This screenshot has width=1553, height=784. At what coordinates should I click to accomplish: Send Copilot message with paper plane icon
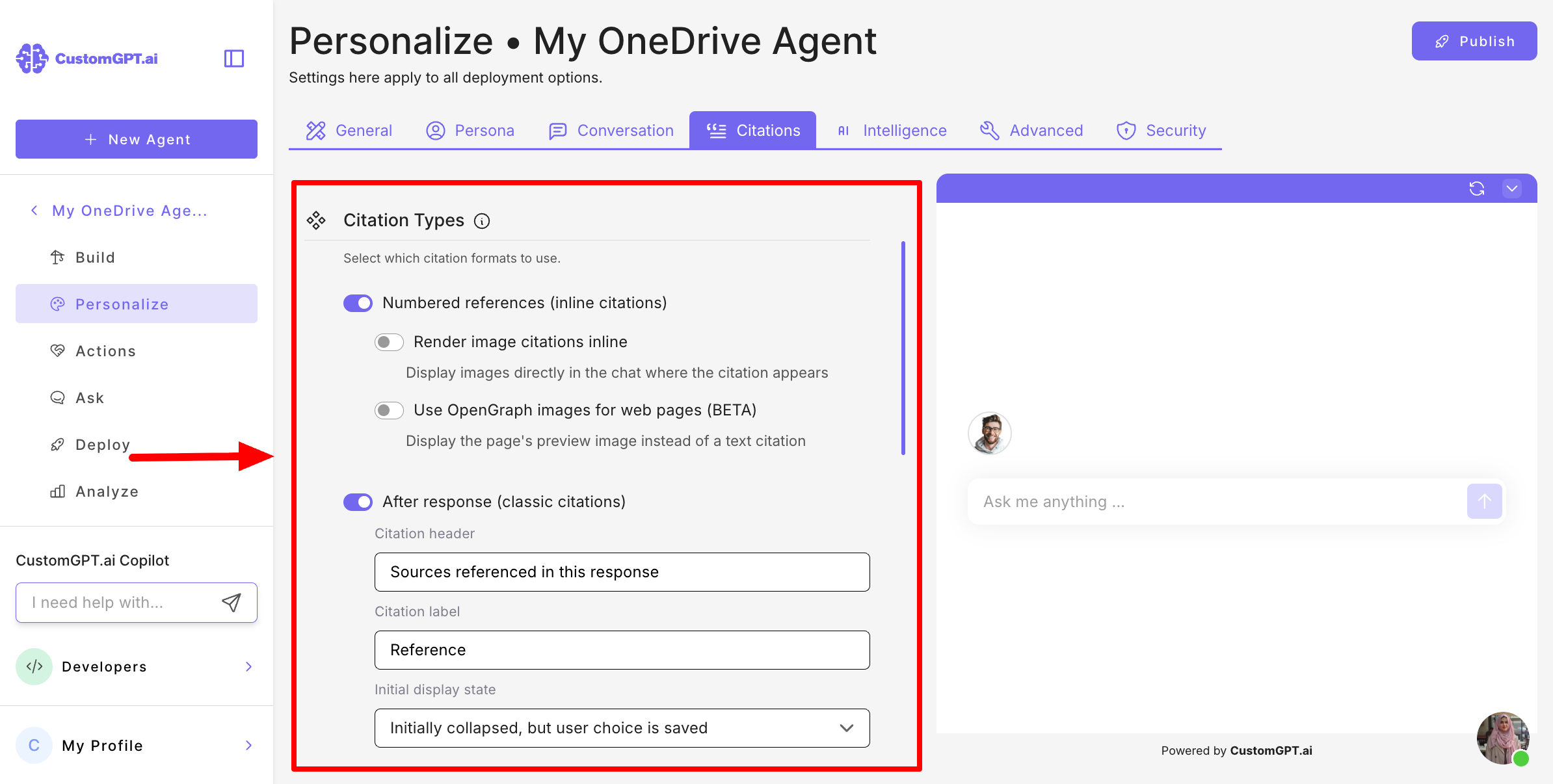[232, 603]
